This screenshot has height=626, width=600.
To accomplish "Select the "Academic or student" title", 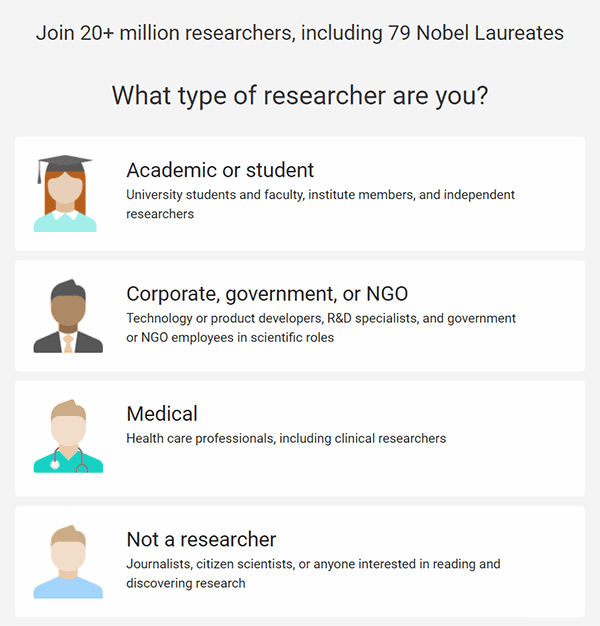I will tap(220, 170).
